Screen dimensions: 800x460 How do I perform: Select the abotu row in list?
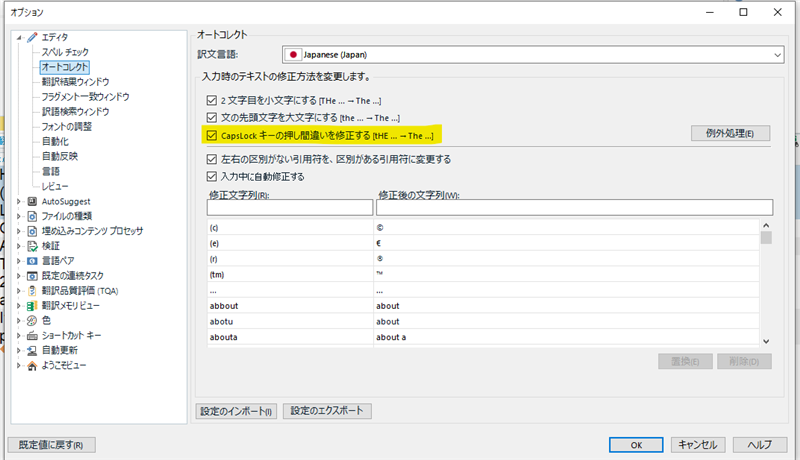point(483,322)
